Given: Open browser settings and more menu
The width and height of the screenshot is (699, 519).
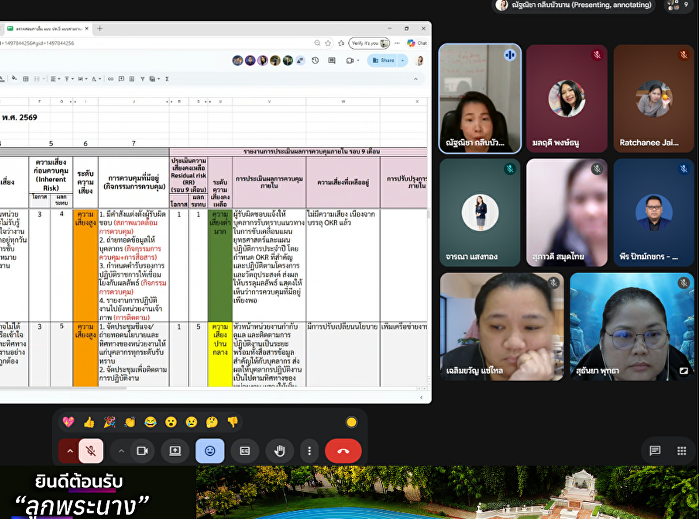Looking at the screenshot, I should [x=397, y=43].
